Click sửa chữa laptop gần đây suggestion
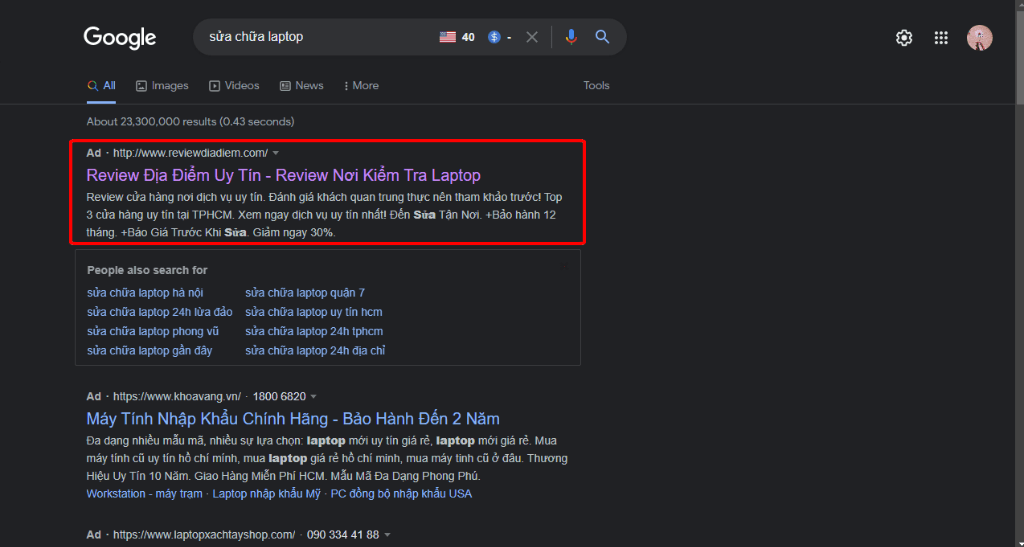Viewport: 1024px width, 547px height. click(150, 351)
